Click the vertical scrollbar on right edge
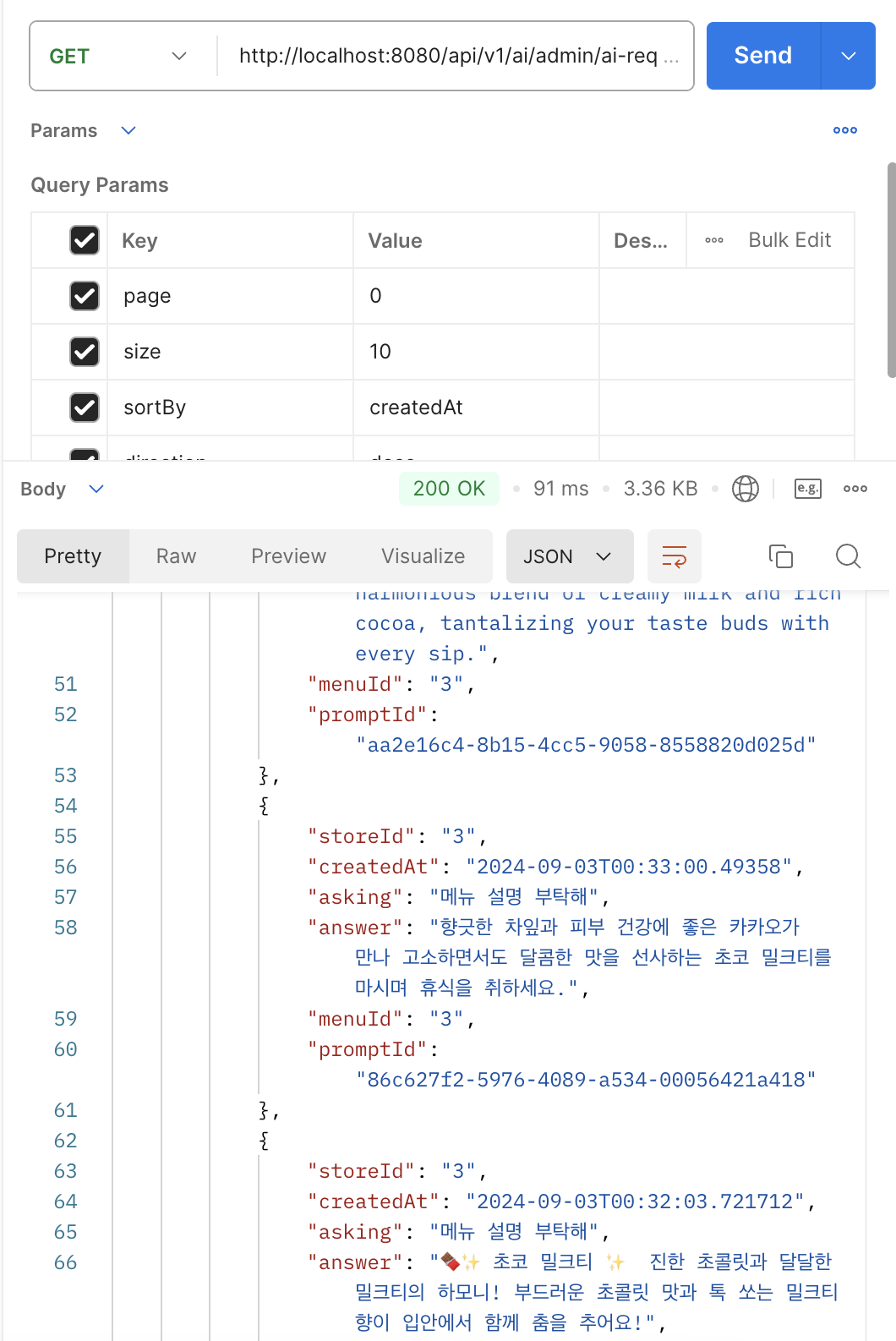The width and height of the screenshot is (896, 1341). click(x=891, y=271)
